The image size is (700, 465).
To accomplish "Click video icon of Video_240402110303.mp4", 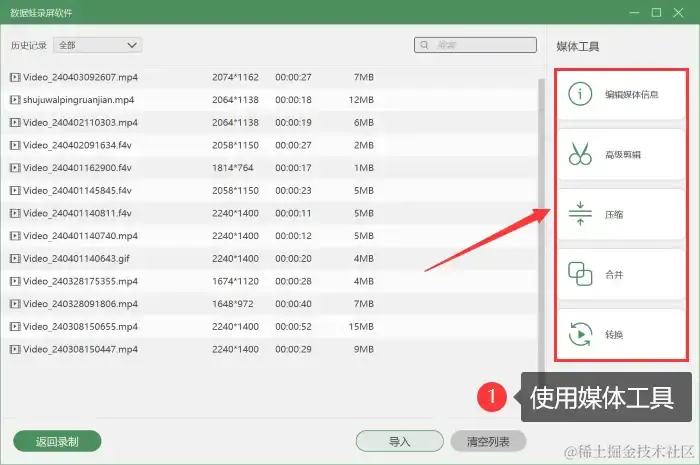I will coord(15,122).
